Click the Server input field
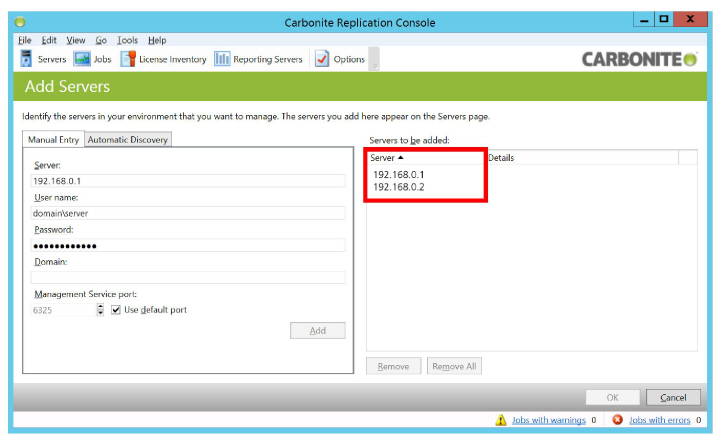This screenshot has width=720, height=441. (x=188, y=181)
